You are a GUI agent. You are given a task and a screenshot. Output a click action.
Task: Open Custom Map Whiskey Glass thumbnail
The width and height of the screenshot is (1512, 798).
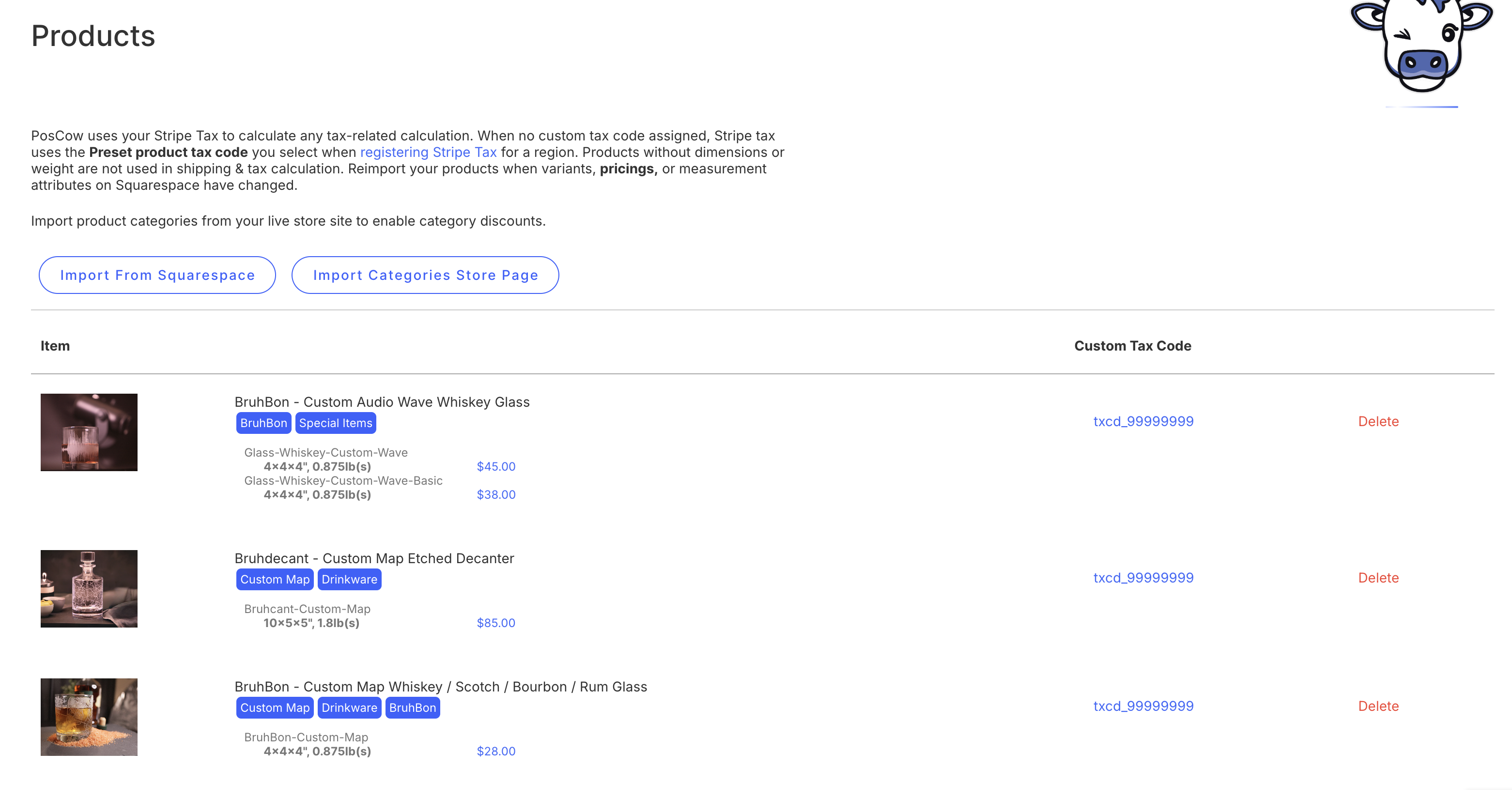pos(89,717)
